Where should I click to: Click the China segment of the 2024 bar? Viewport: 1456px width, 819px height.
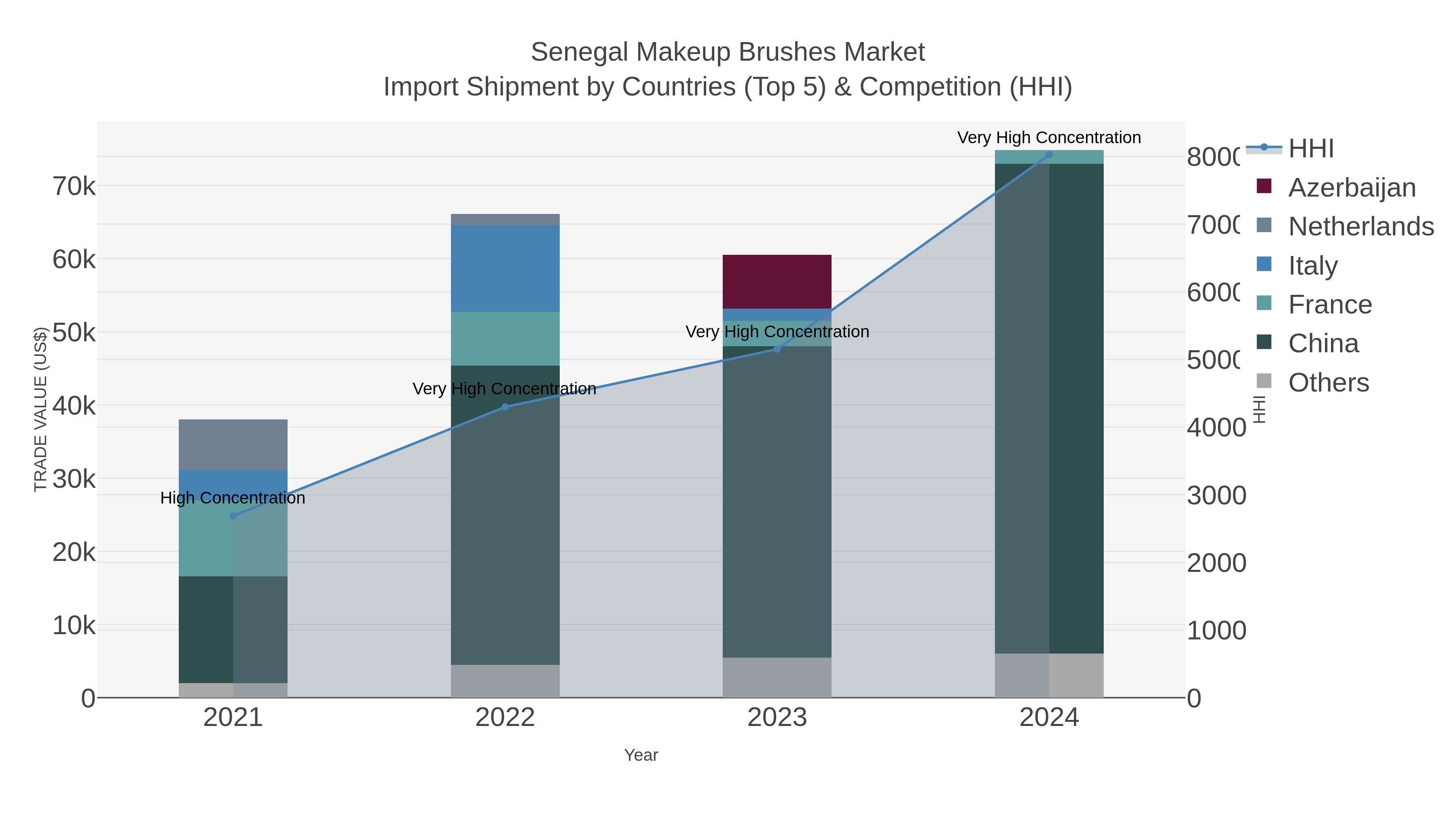[x=1049, y=408]
